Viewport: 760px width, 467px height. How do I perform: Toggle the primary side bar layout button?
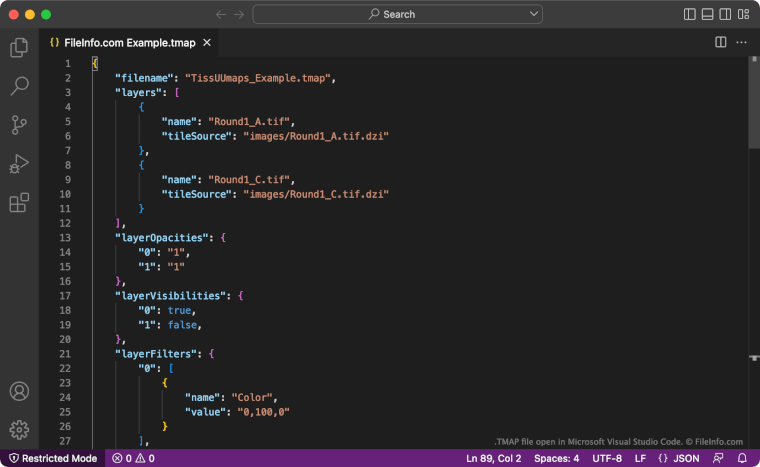[x=690, y=14]
